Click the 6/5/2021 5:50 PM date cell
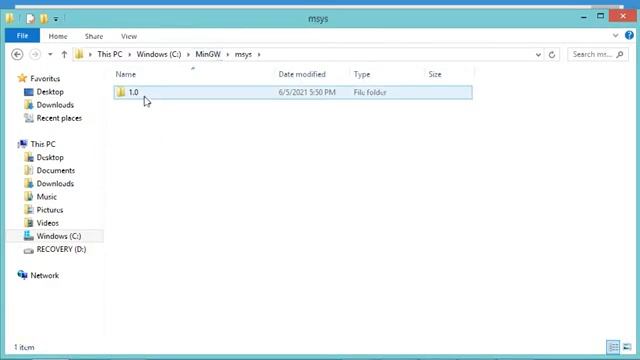Viewport: 640px width, 360px height. tap(307, 92)
